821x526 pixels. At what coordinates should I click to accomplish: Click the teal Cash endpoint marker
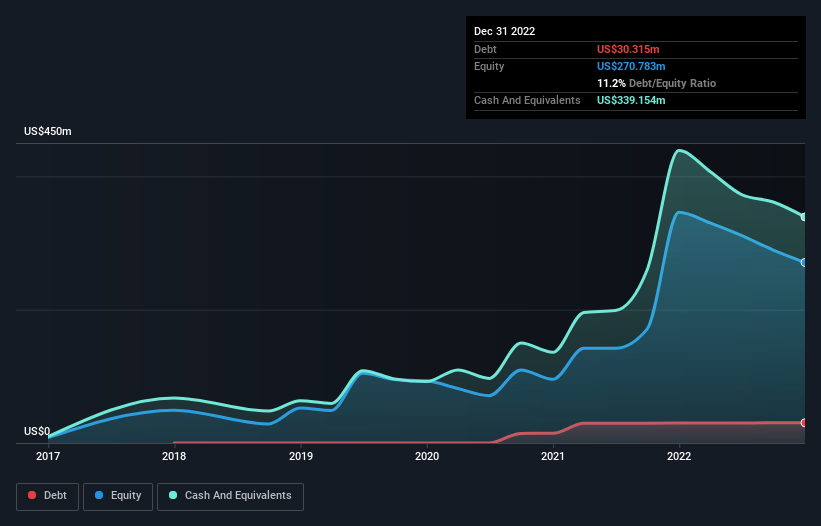tap(804, 217)
